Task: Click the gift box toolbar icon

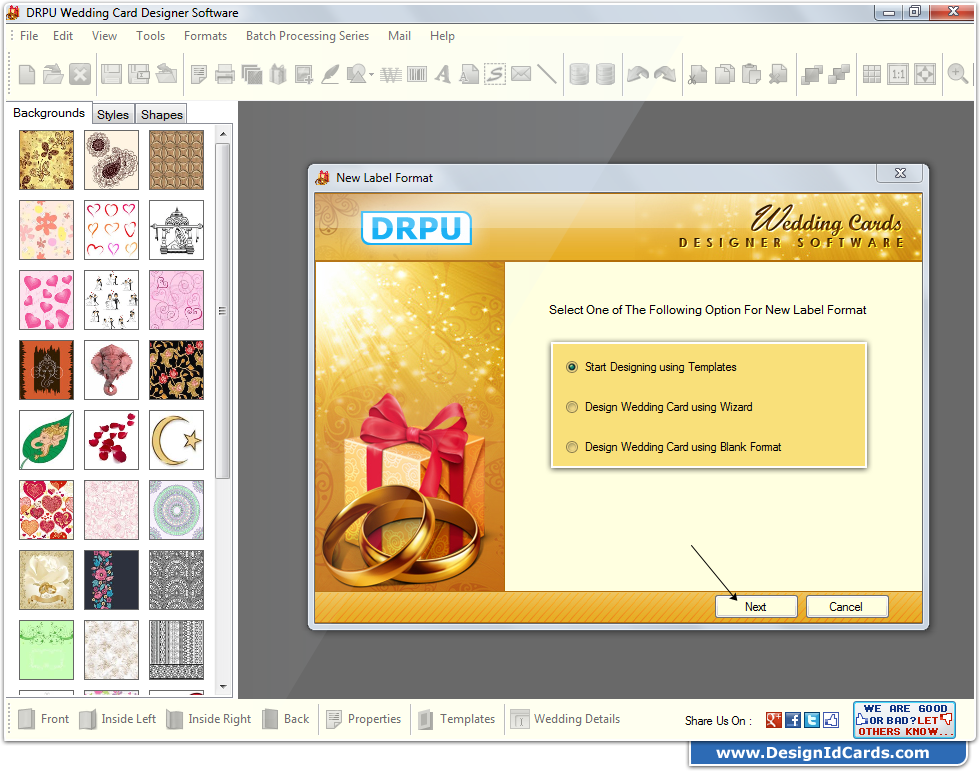Action: (x=278, y=75)
